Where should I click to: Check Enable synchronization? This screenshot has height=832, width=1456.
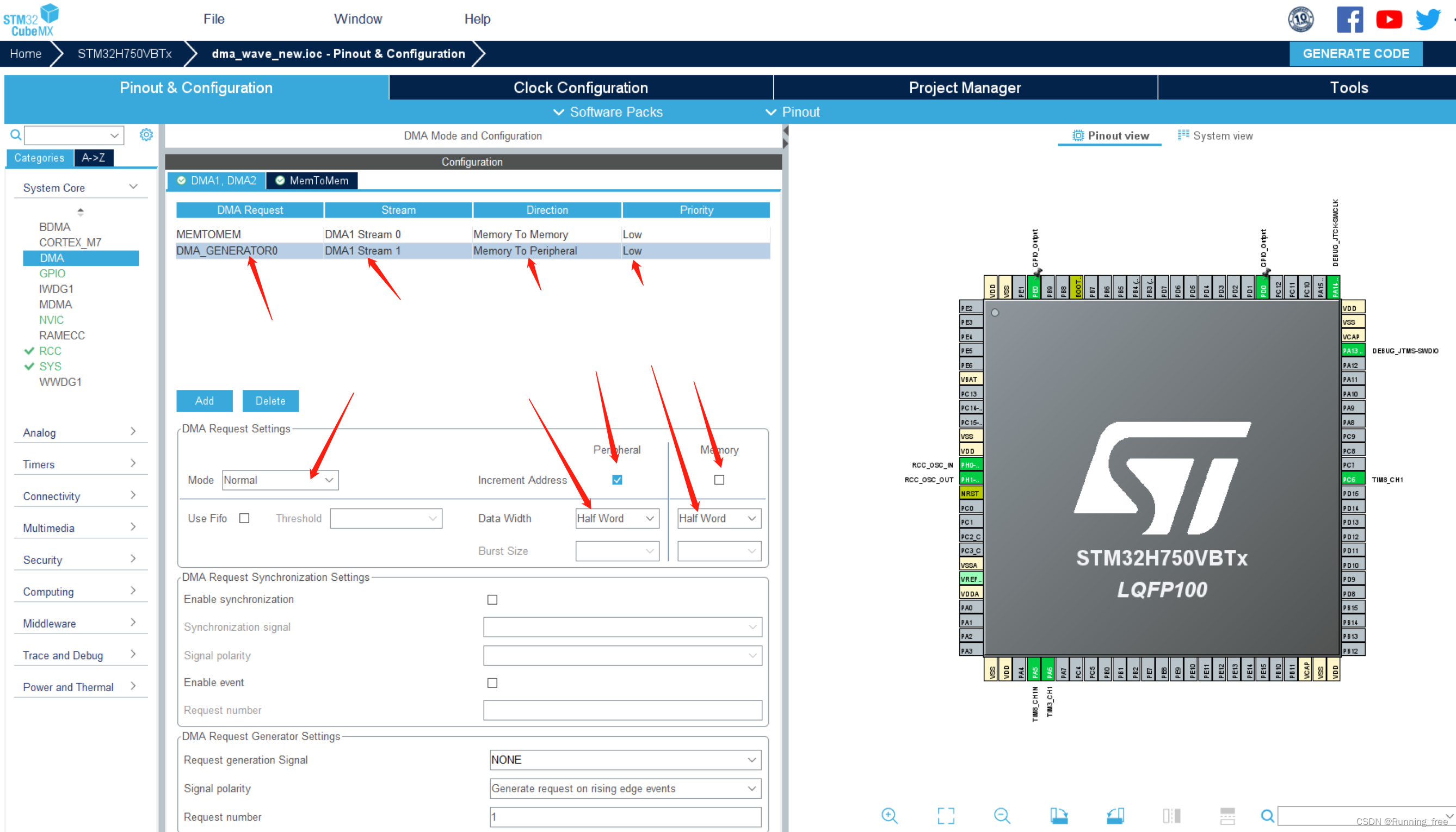point(492,599)
